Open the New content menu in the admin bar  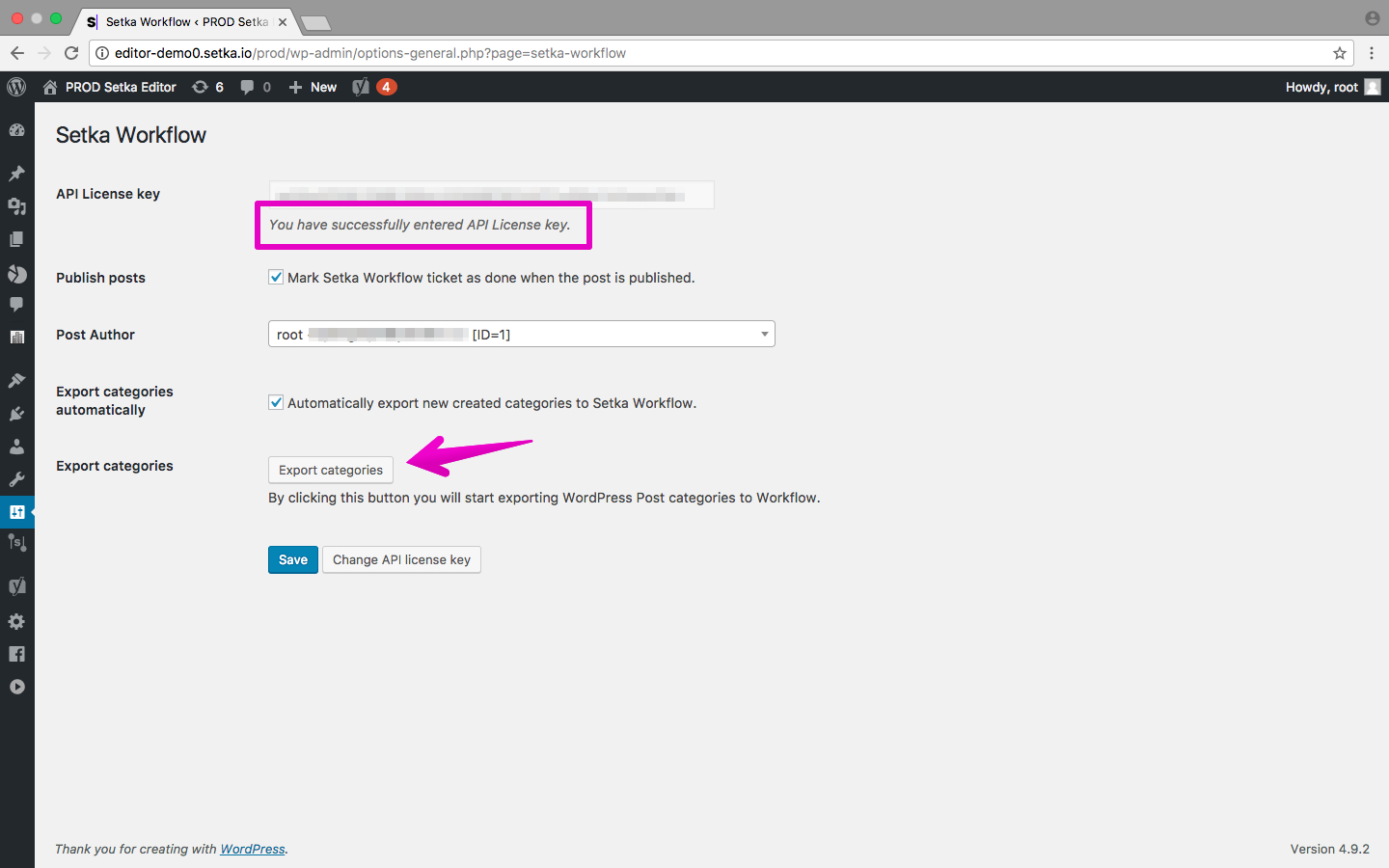click(x=313, y=87)
